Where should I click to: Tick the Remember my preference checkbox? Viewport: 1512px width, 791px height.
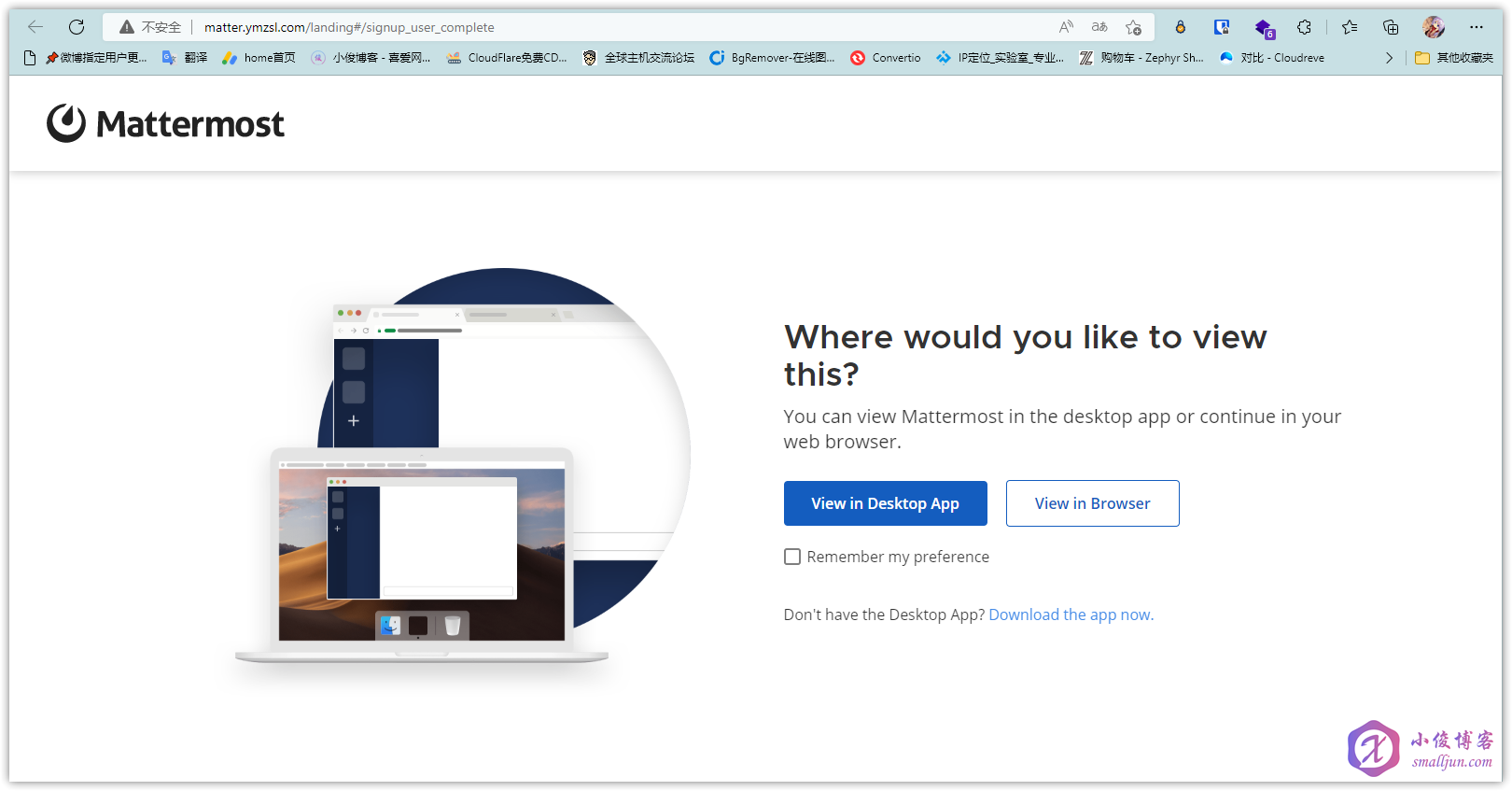792,557
